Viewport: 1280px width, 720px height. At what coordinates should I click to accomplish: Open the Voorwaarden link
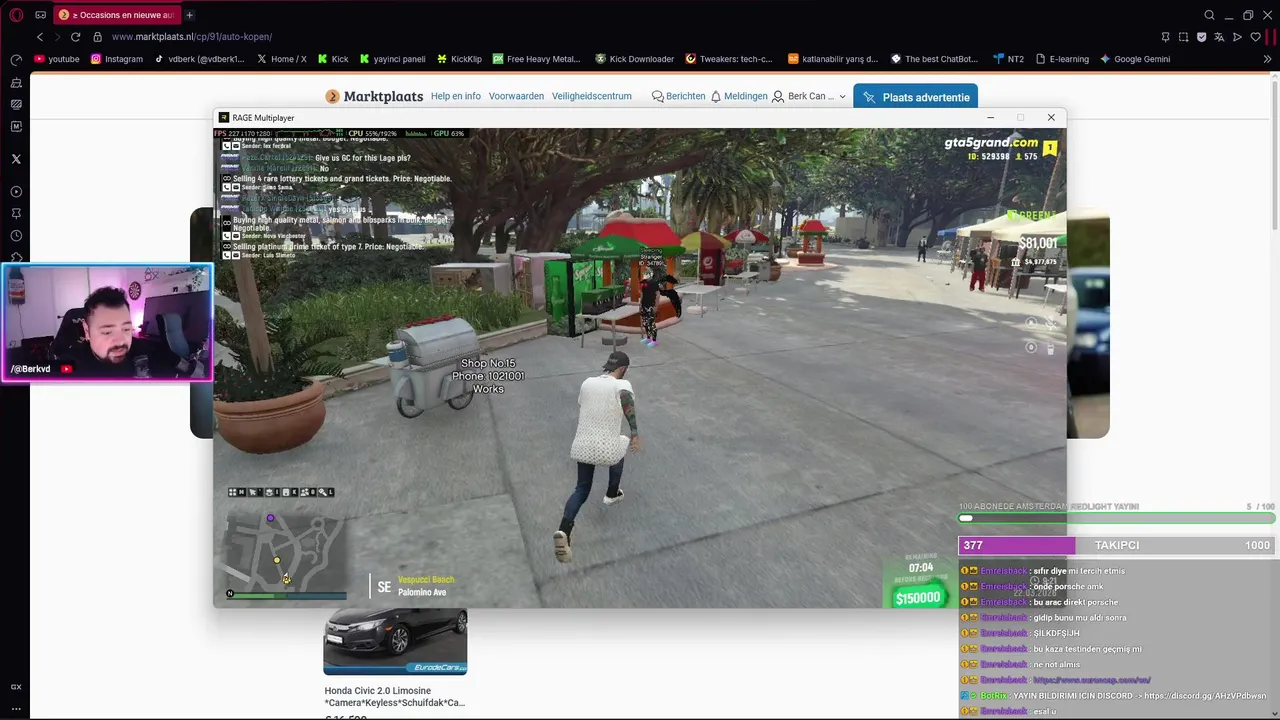click(516, 96)
